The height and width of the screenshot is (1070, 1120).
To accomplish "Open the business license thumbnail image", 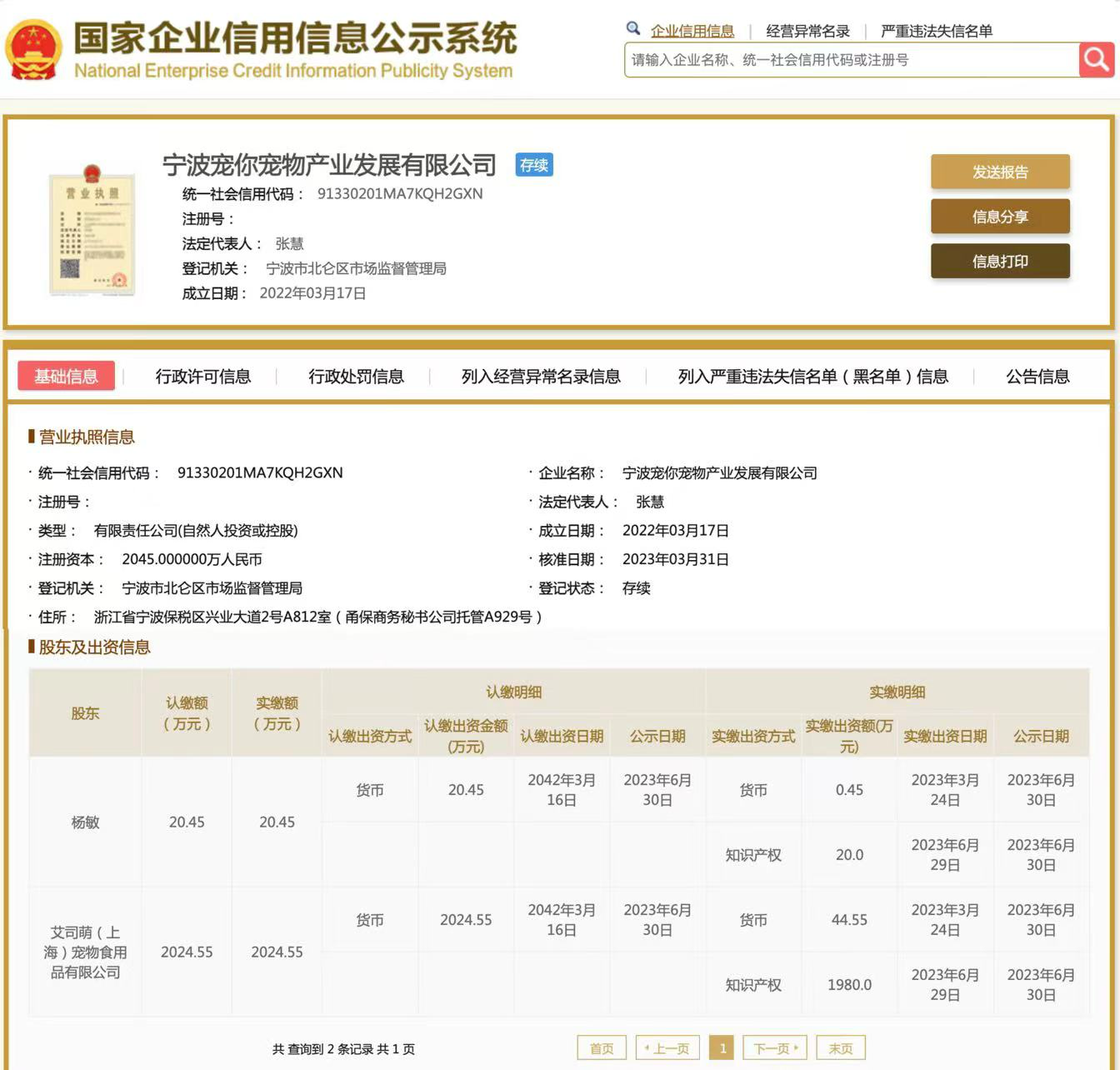I will [92, 231].
